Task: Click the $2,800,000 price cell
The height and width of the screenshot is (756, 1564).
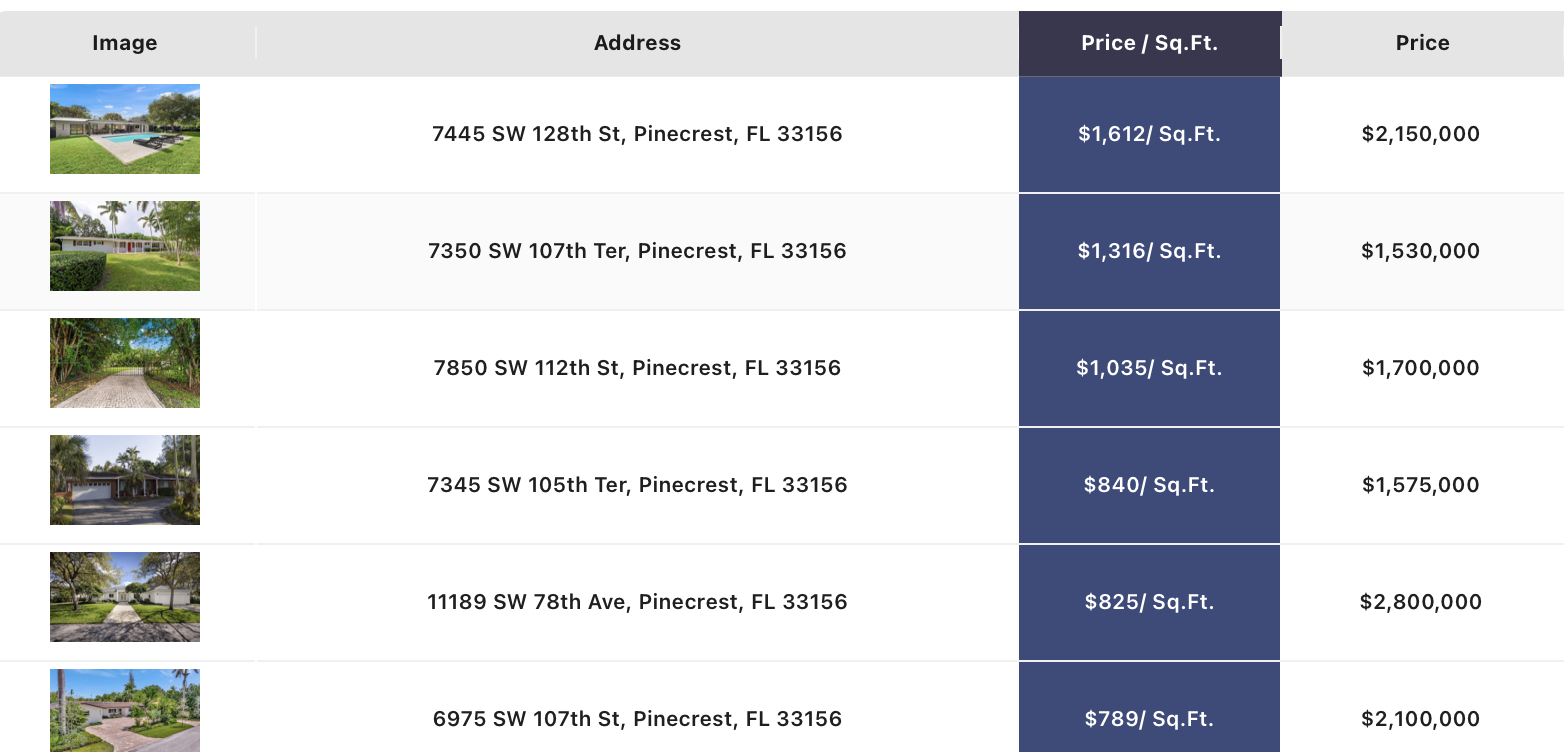Action: click(x=1421, y=602)
